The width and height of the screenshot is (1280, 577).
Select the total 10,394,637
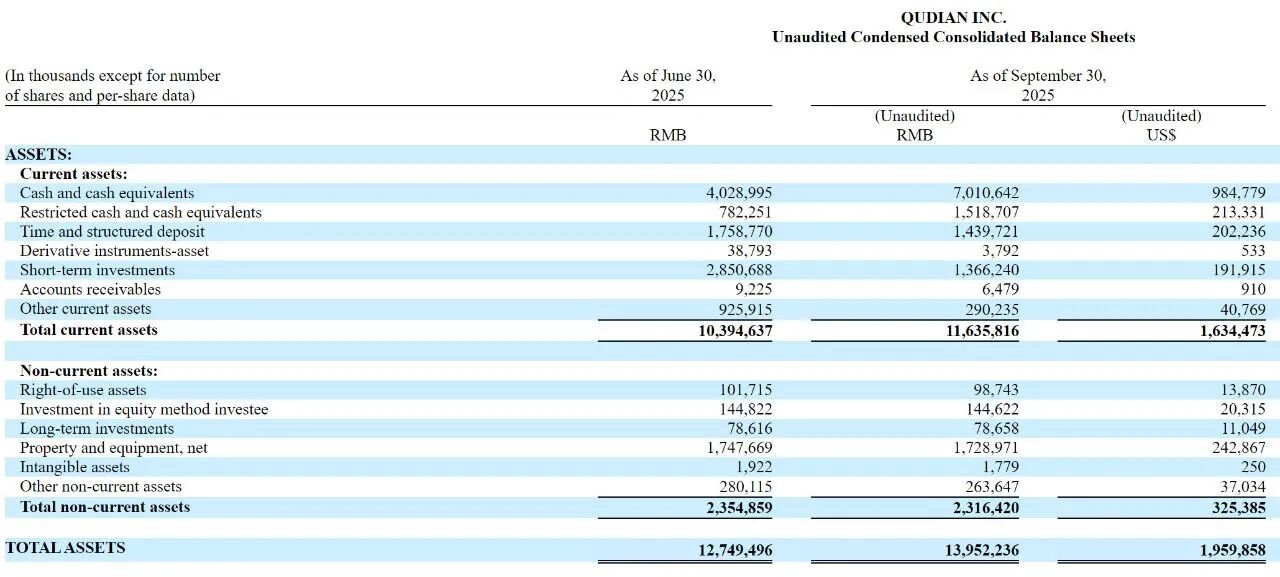click(x=735, y=330)
